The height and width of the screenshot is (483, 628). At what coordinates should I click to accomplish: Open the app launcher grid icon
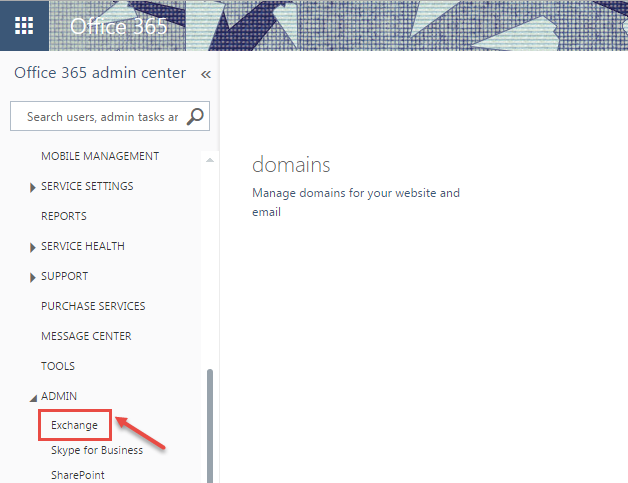pos(24,25)
